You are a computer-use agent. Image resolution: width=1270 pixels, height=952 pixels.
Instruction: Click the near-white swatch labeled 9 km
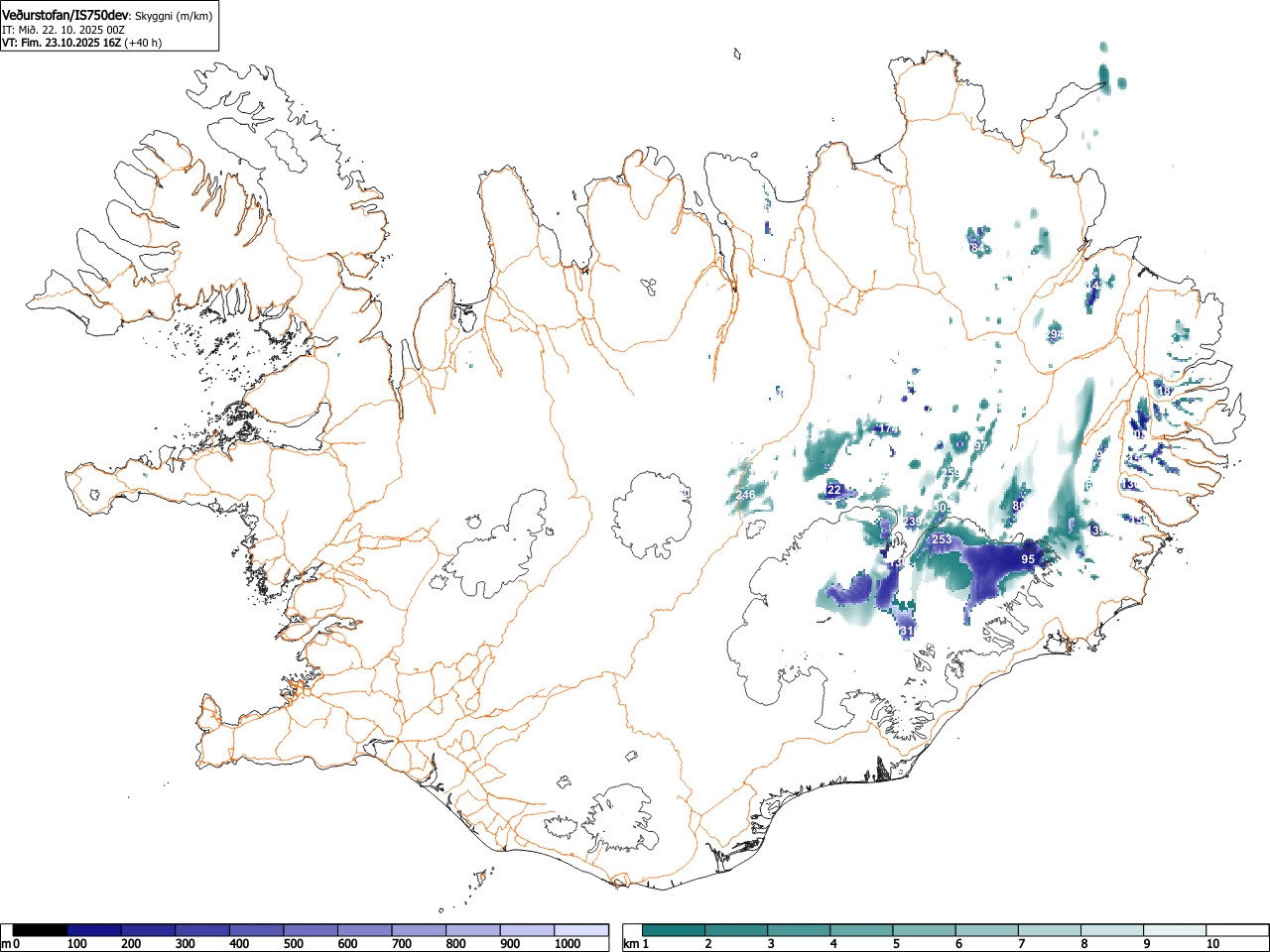pyautogui.click(x=1175, y=930)
